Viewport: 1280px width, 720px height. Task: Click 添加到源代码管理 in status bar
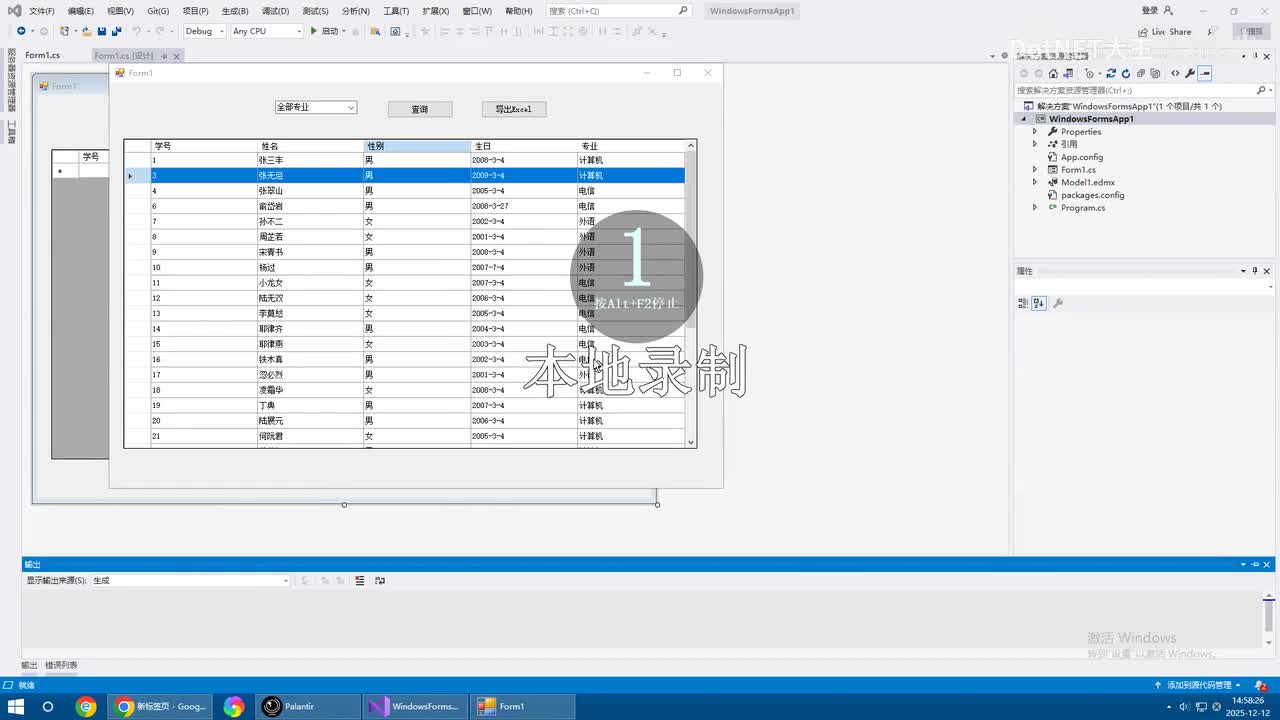1198,685
